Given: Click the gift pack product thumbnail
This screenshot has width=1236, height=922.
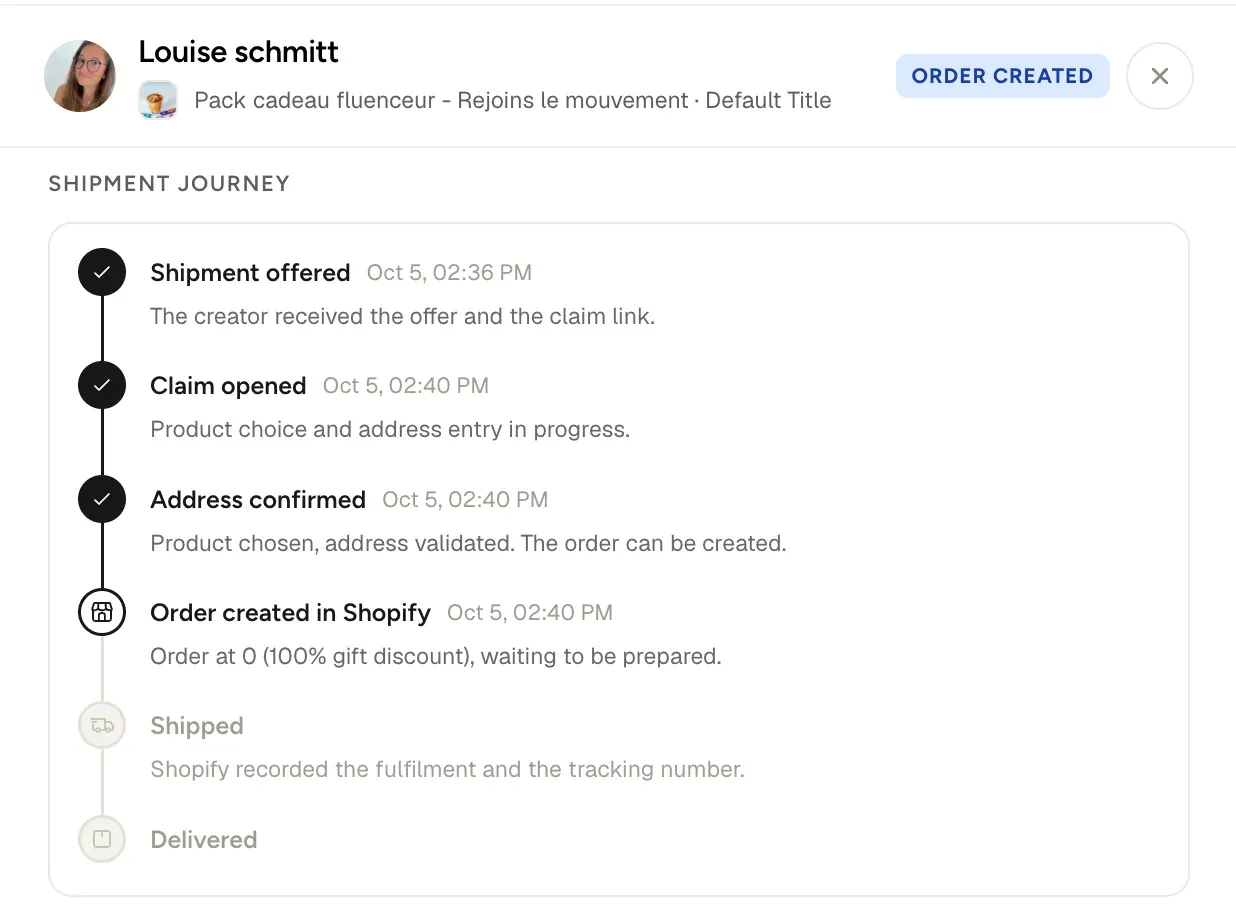Looking at the screenshot, I should click(x=158, y=100).
